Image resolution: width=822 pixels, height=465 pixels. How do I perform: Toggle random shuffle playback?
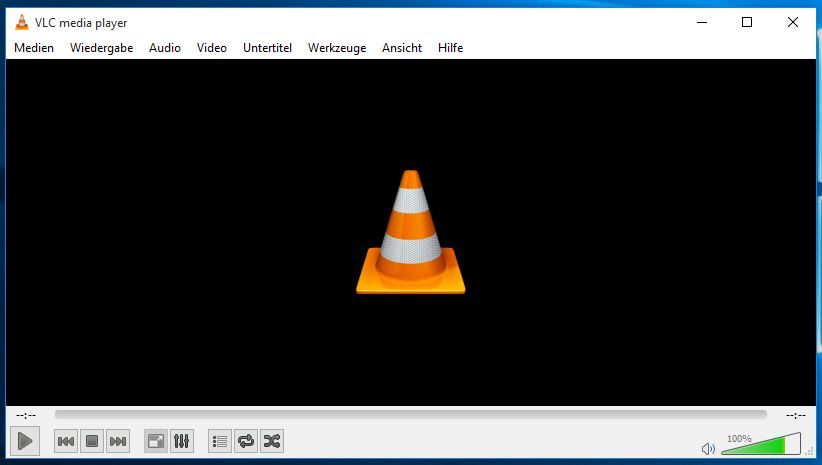[x=272, y=441]
